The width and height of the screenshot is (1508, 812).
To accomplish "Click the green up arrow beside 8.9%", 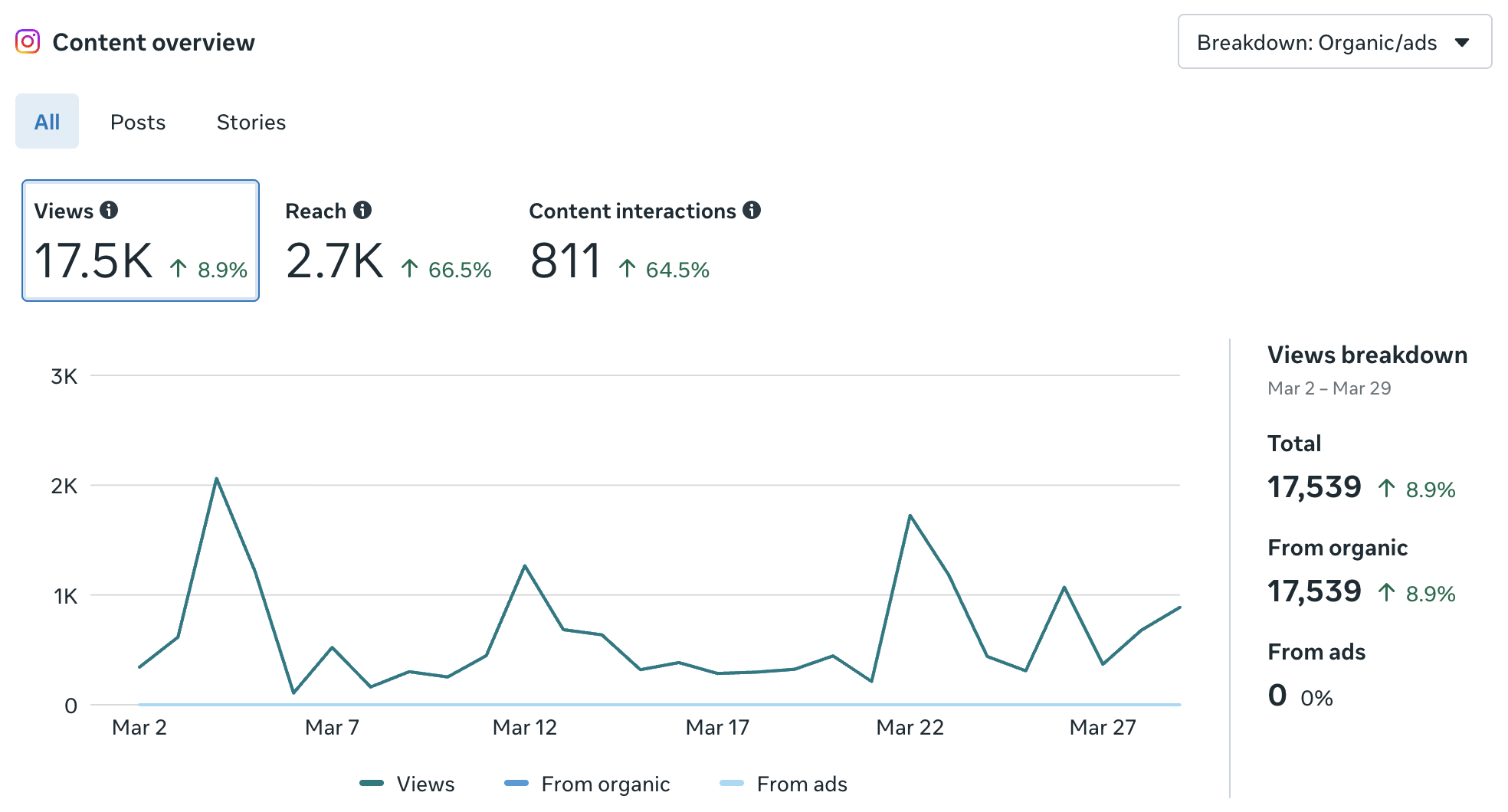I will [x=179, y=268].
